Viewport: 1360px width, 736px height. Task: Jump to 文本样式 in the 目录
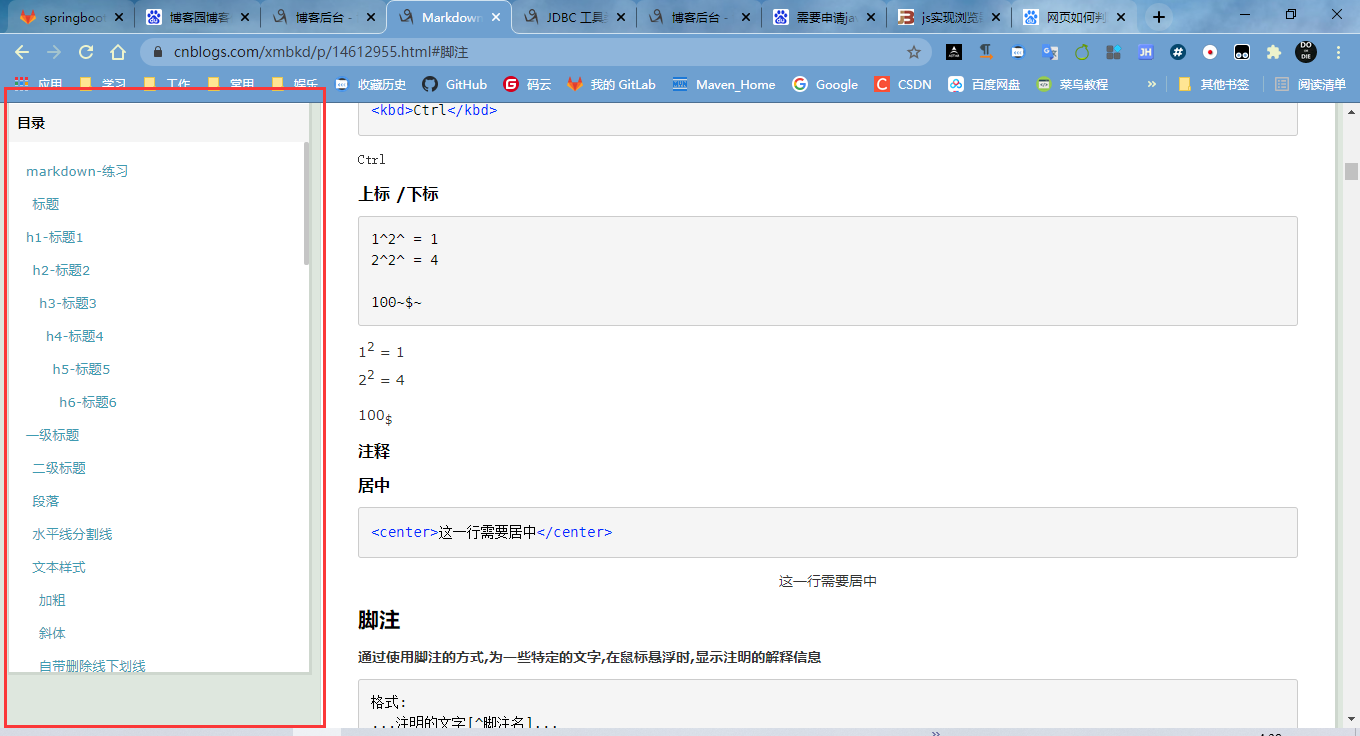click(59, 567)
